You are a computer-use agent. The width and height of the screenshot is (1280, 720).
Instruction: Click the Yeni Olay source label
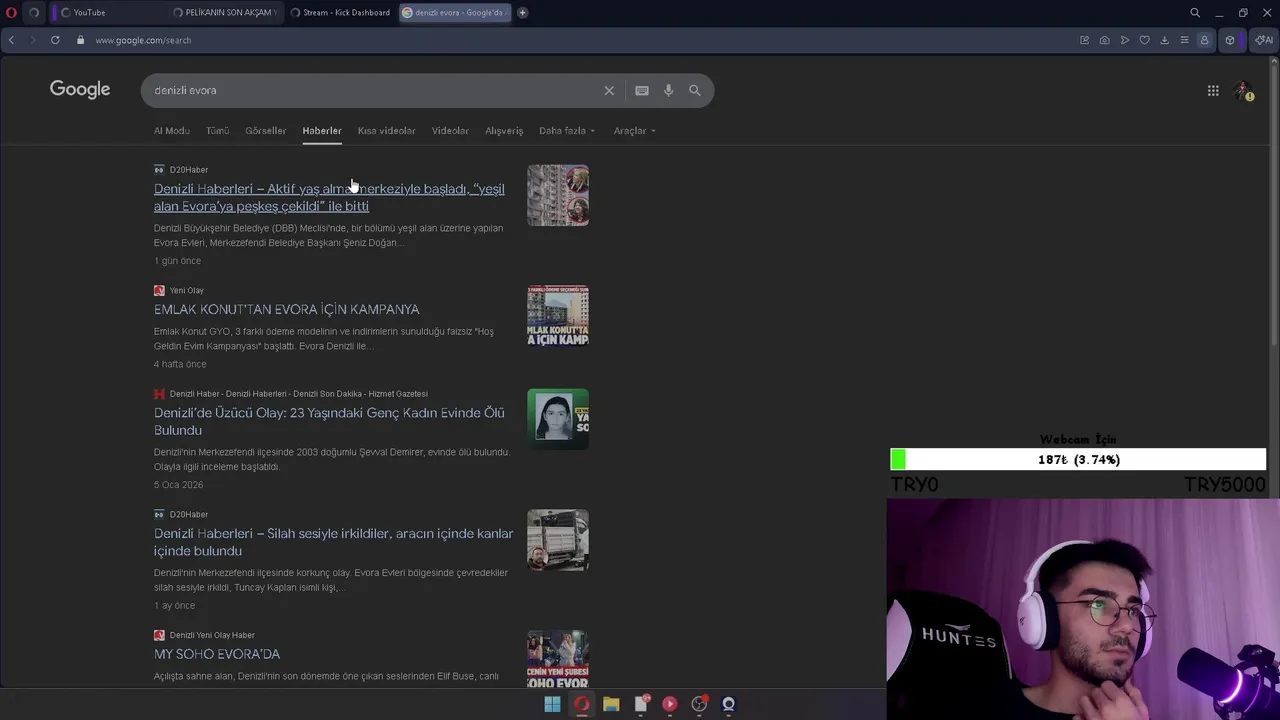tap(186, 291)
